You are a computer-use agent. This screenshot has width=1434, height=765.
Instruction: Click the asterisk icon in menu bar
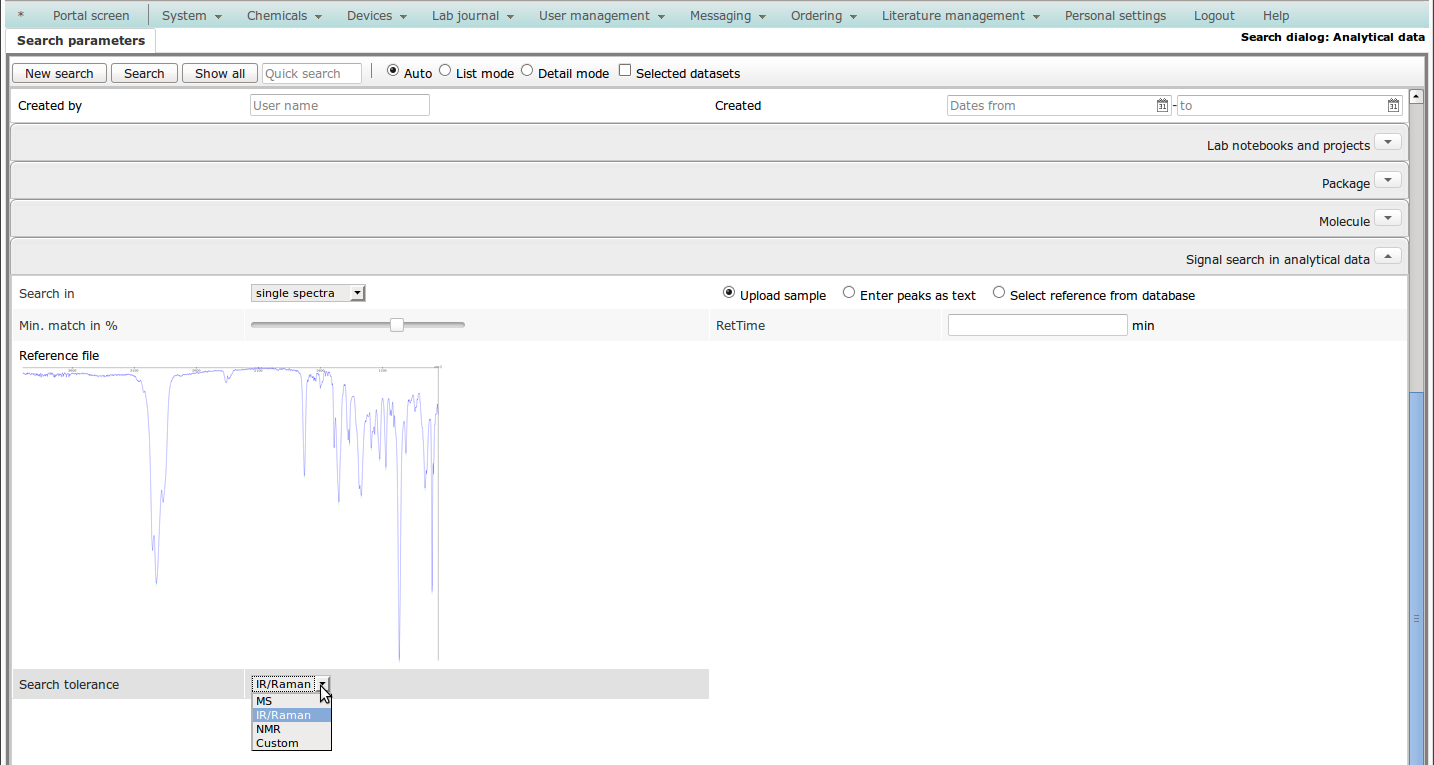click(21, 16)
